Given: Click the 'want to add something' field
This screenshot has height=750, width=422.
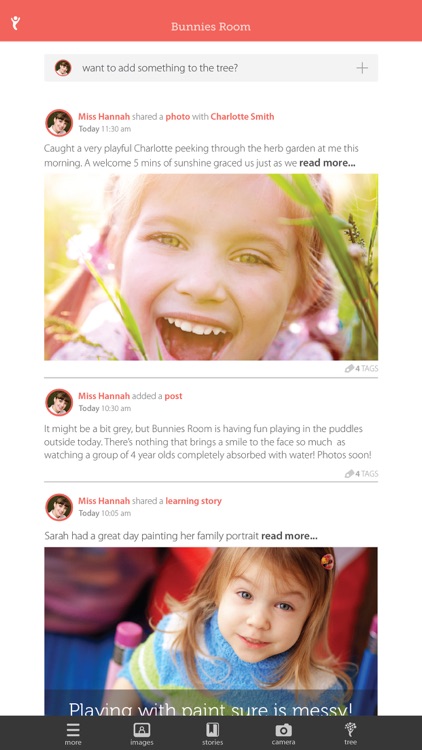Looking at the screenshot, I should pyautogui.click(x=211, y=68).
